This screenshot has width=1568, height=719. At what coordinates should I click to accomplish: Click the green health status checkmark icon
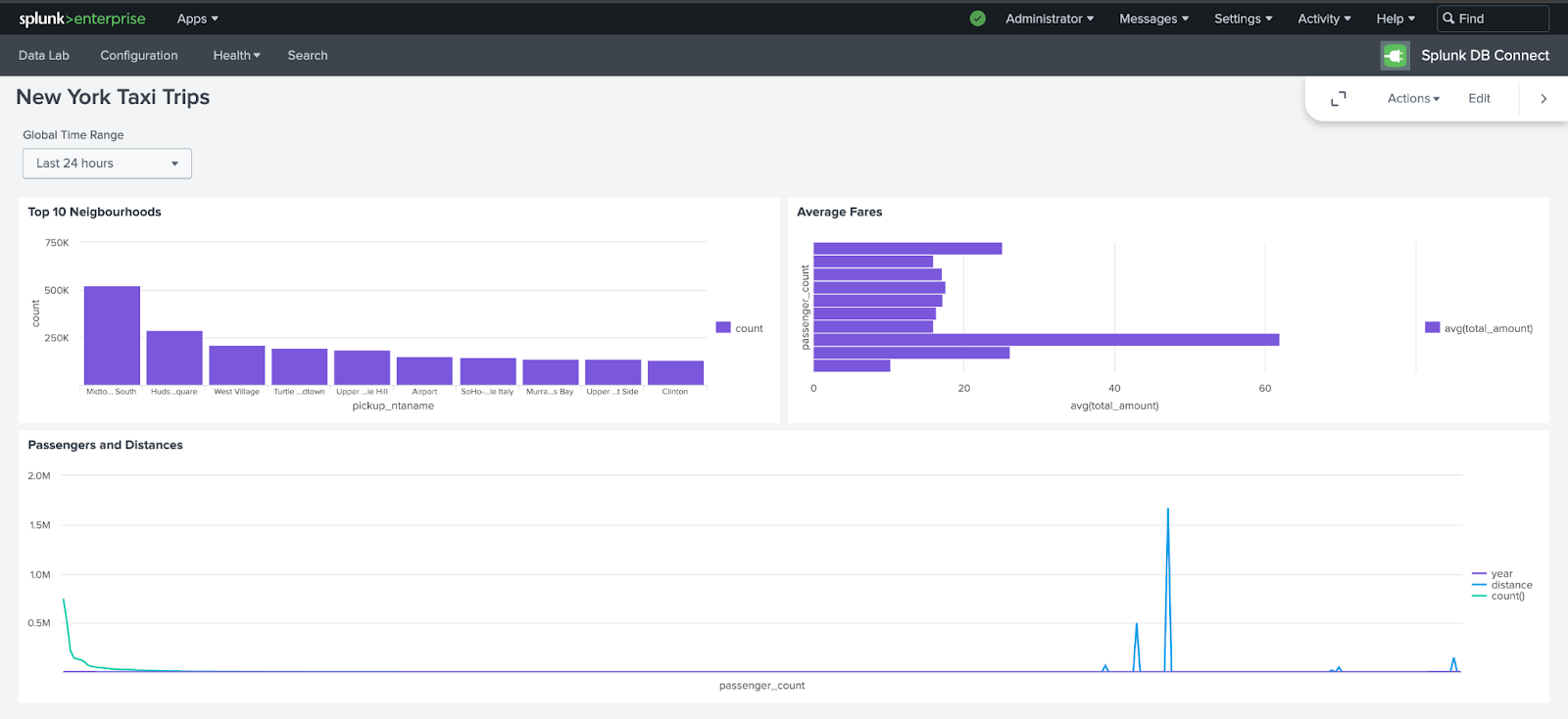click(977, 19)
